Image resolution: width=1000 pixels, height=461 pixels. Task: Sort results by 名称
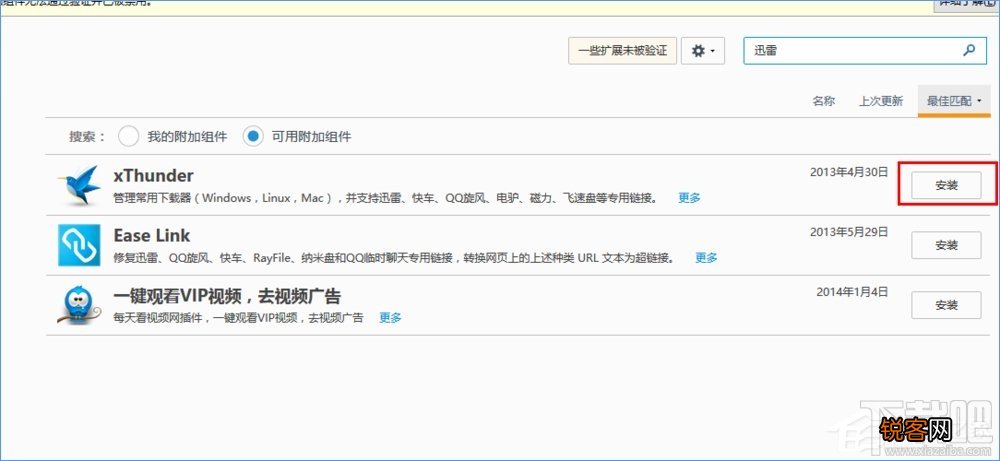pyautogui.click(x=823, y=101)
